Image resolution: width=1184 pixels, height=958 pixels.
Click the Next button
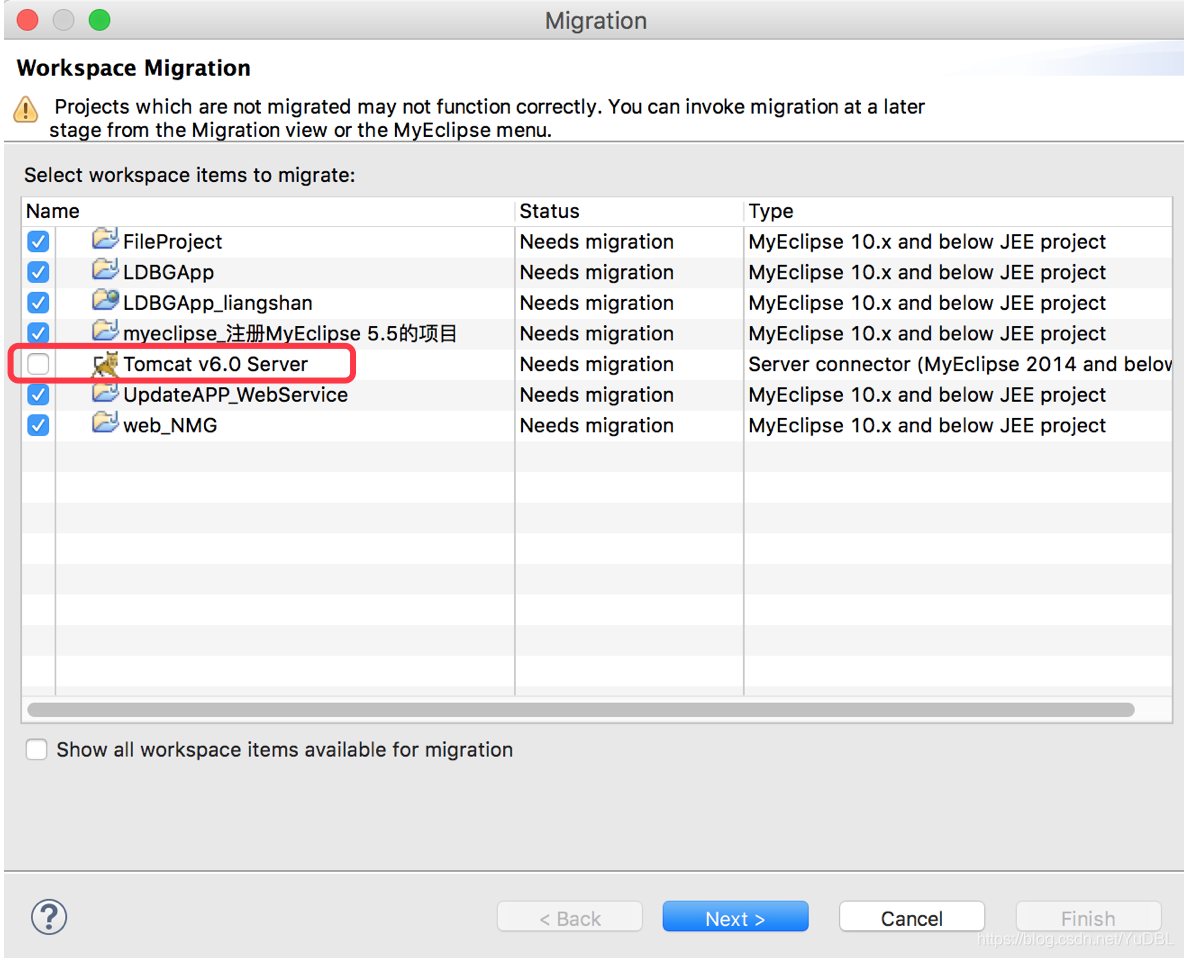735,917
